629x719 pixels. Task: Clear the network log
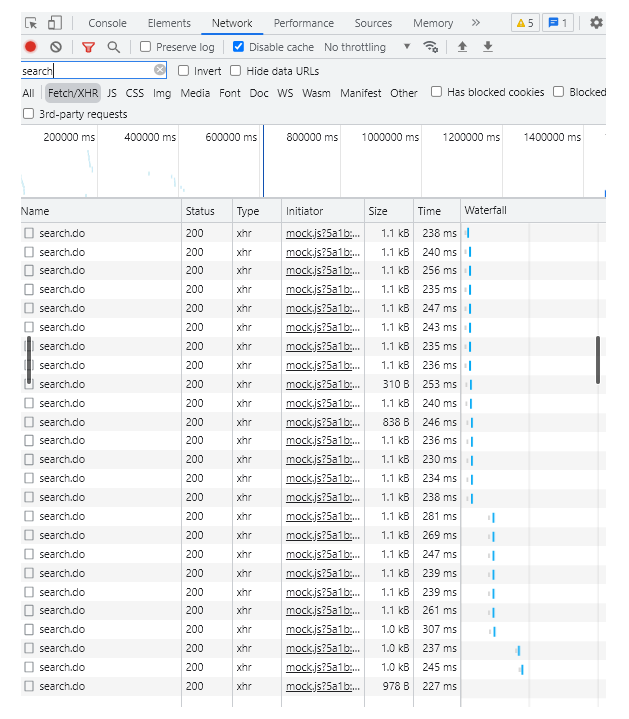[56, 47]
